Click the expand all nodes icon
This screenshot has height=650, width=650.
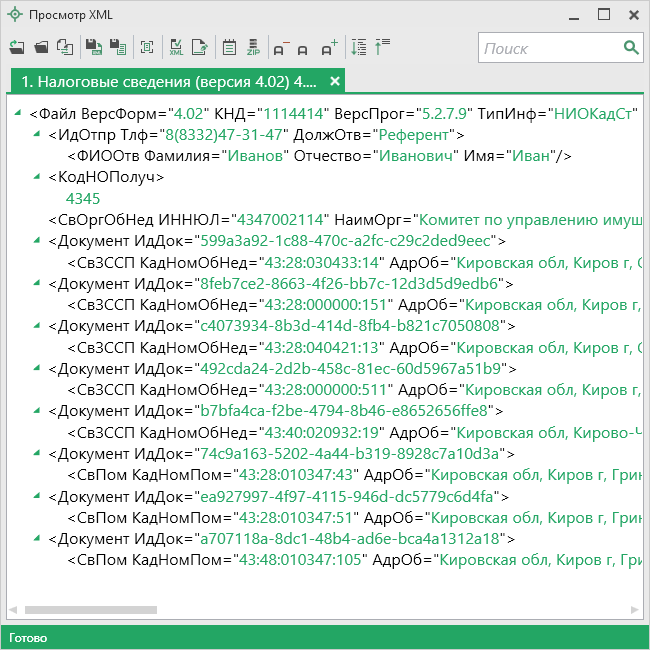pos(359,47)
